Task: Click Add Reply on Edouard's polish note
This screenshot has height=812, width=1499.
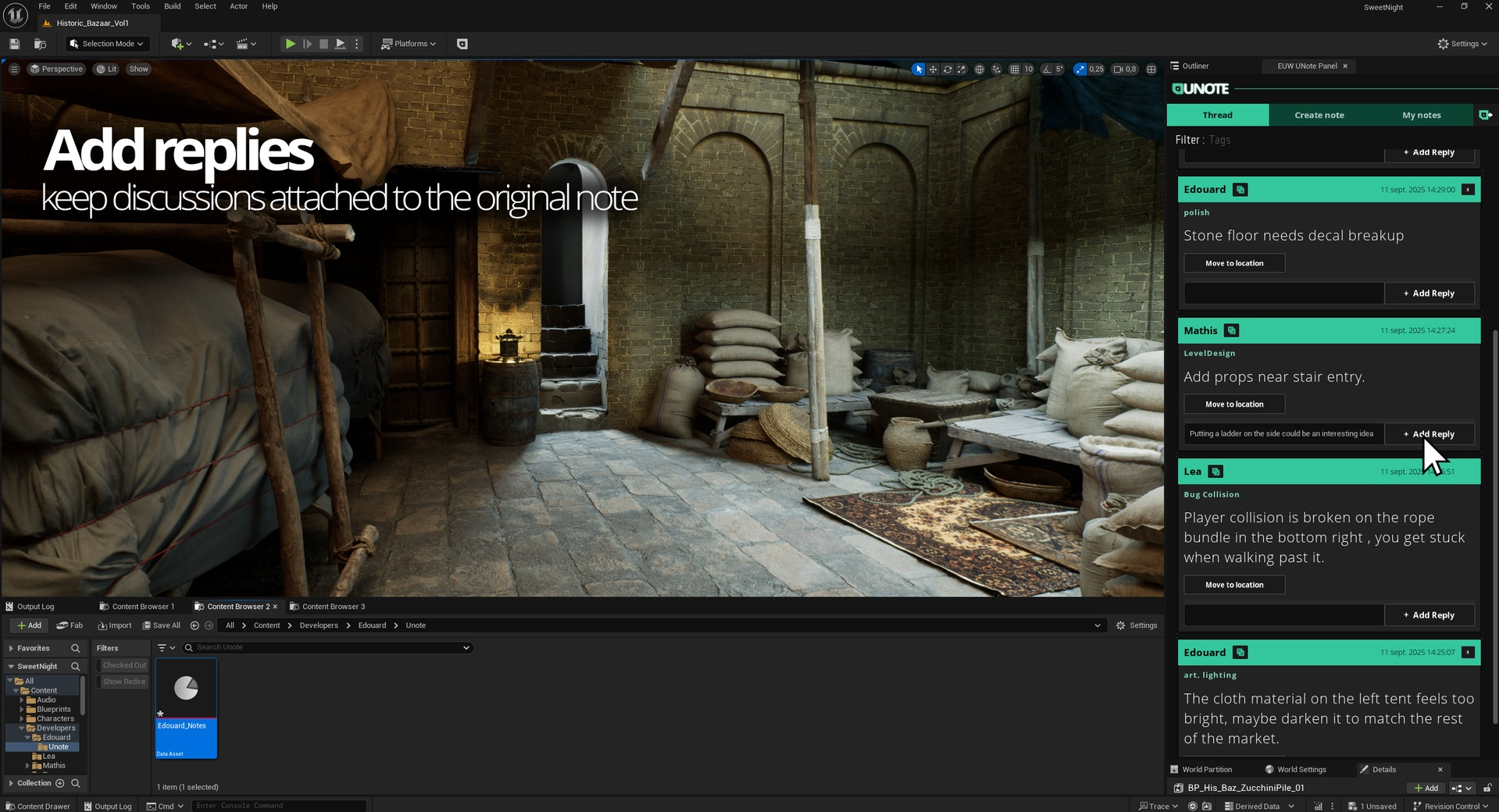Action: pos(1429,294)
